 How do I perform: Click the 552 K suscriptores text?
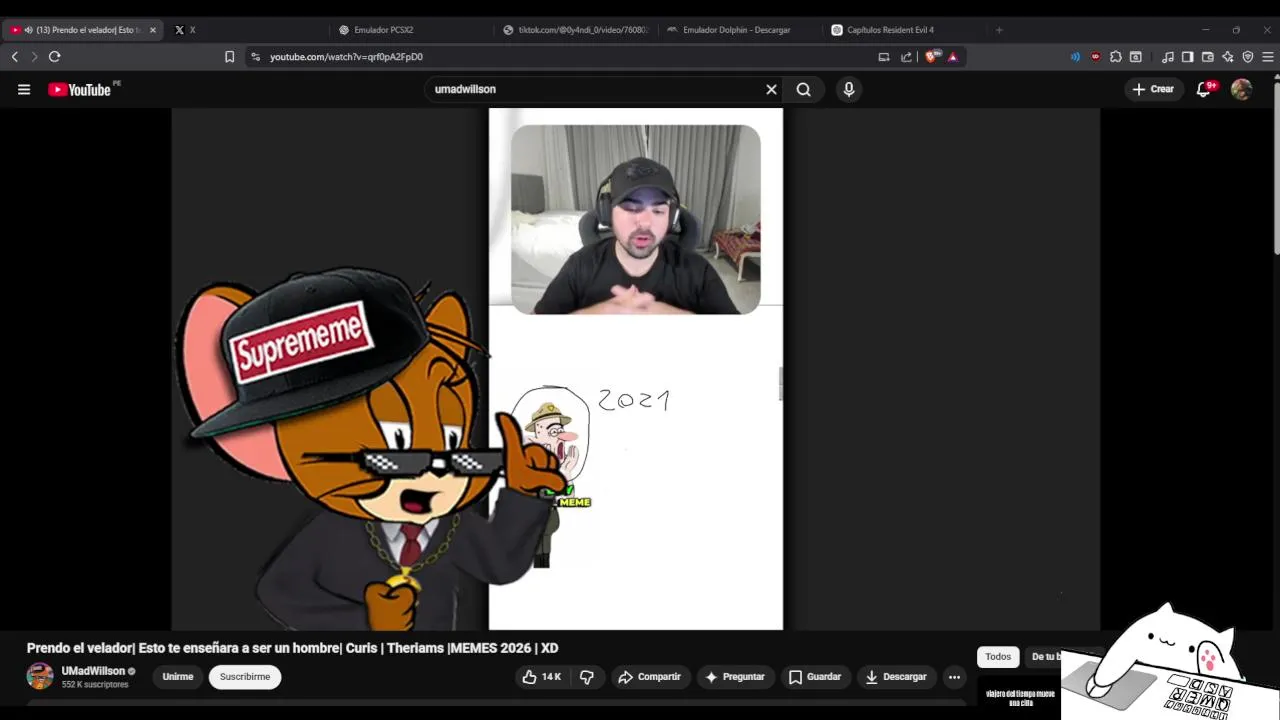(x=95, y=685)
